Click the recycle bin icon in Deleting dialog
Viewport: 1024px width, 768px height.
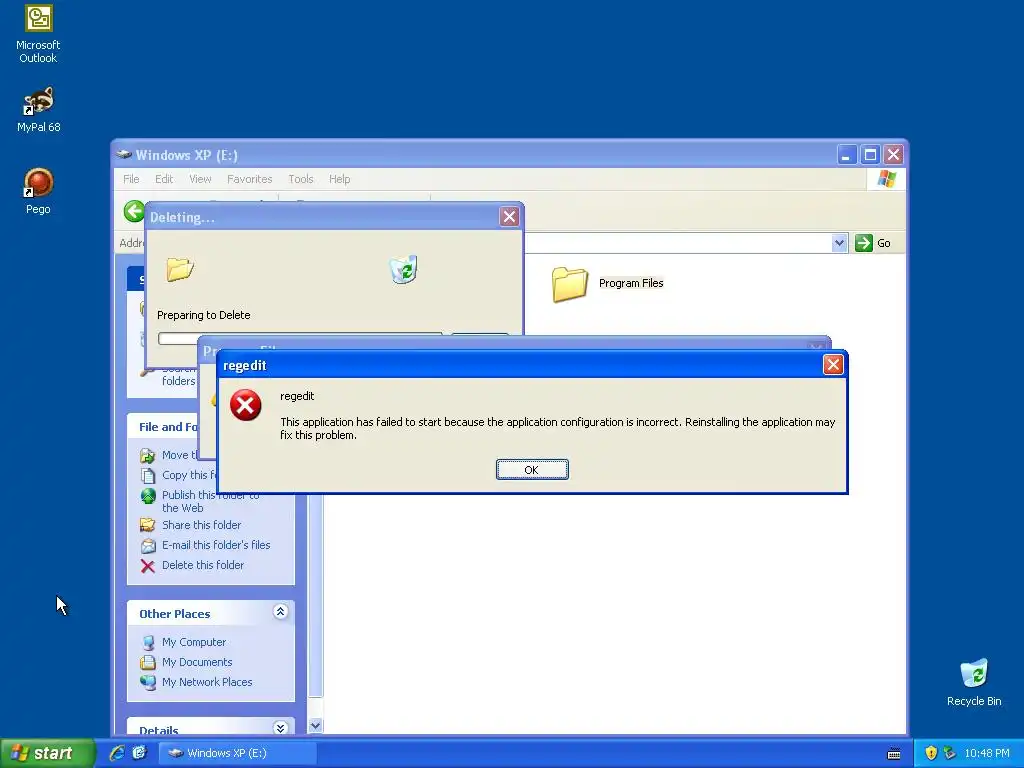coord(404,269)
